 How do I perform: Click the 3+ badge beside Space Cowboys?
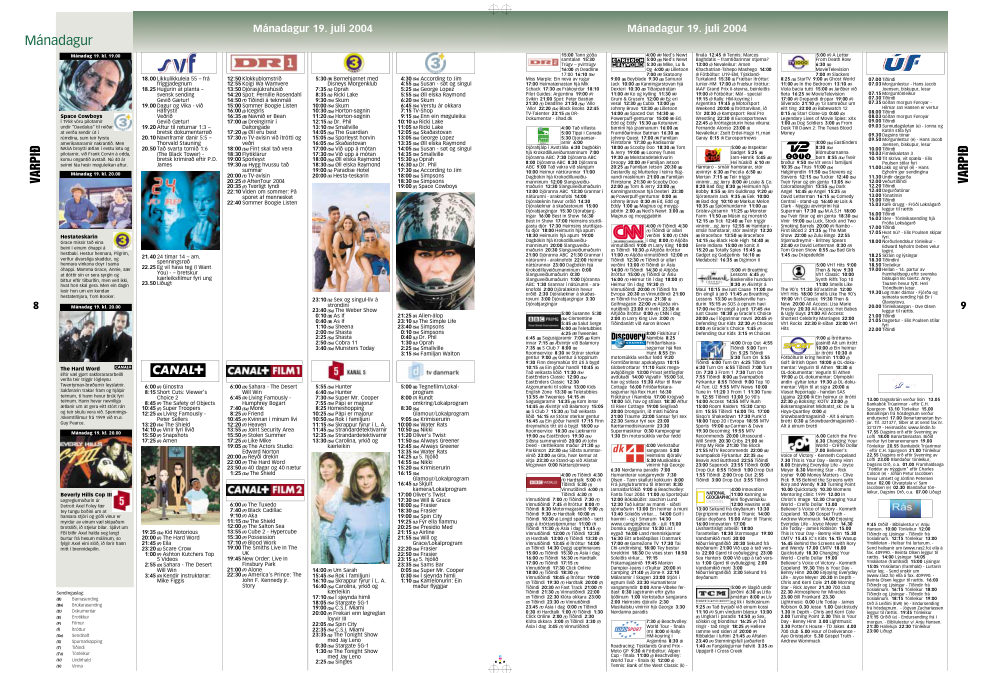(122, 120)
